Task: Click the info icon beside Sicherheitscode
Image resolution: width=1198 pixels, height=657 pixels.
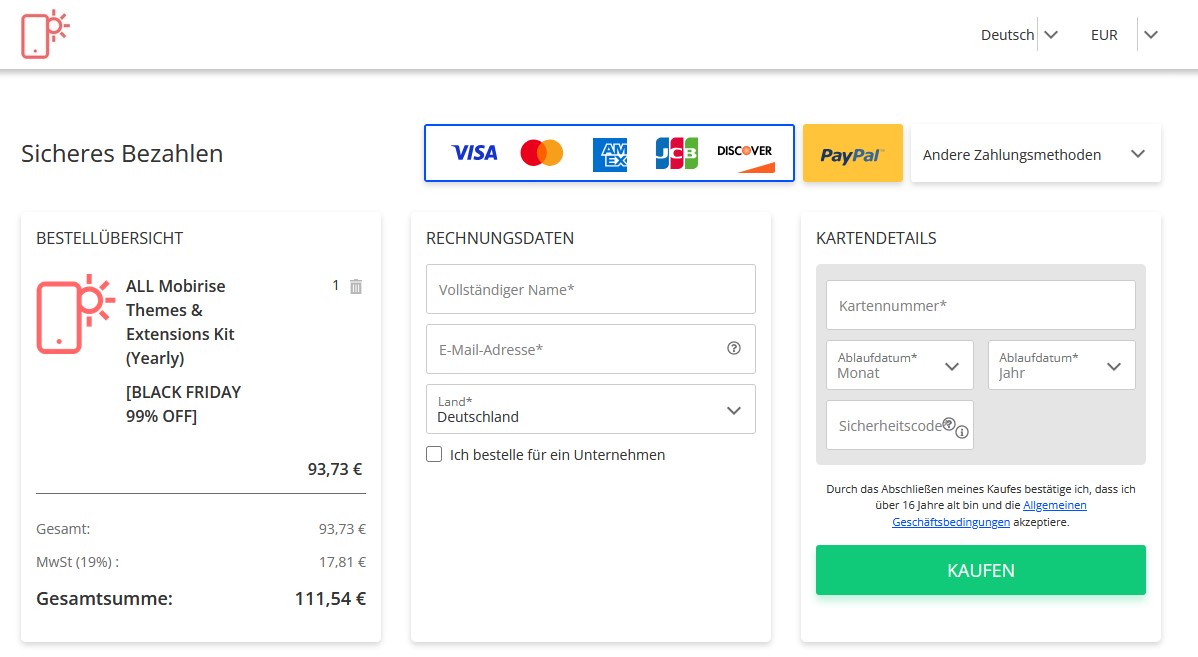Action: 962,432
